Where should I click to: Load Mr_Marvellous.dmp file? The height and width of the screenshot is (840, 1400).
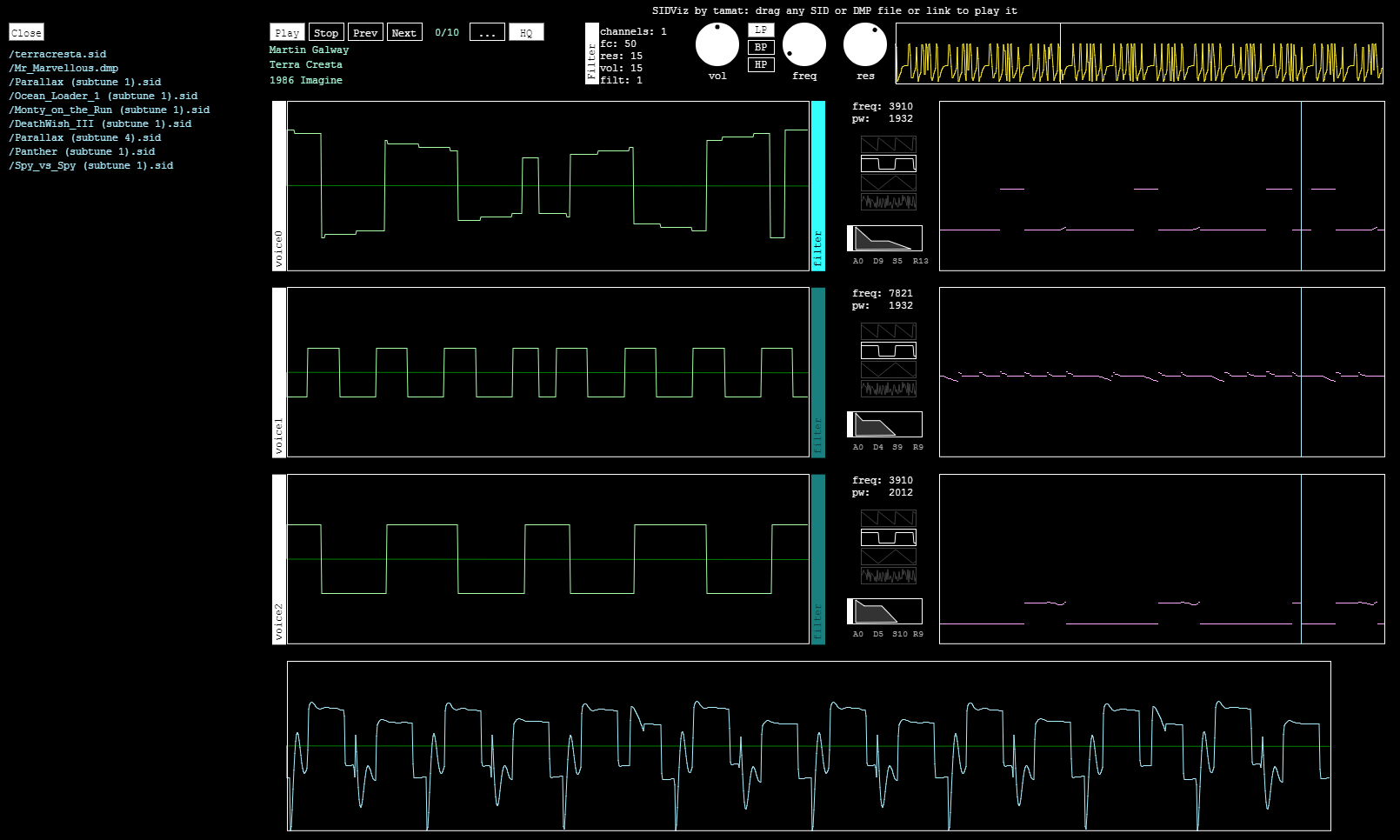click(63, 68)
